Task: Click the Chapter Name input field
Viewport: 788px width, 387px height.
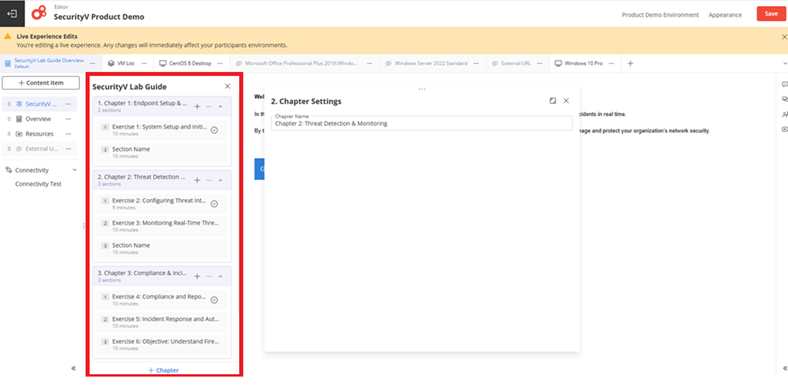Action: tap(421, 123)
